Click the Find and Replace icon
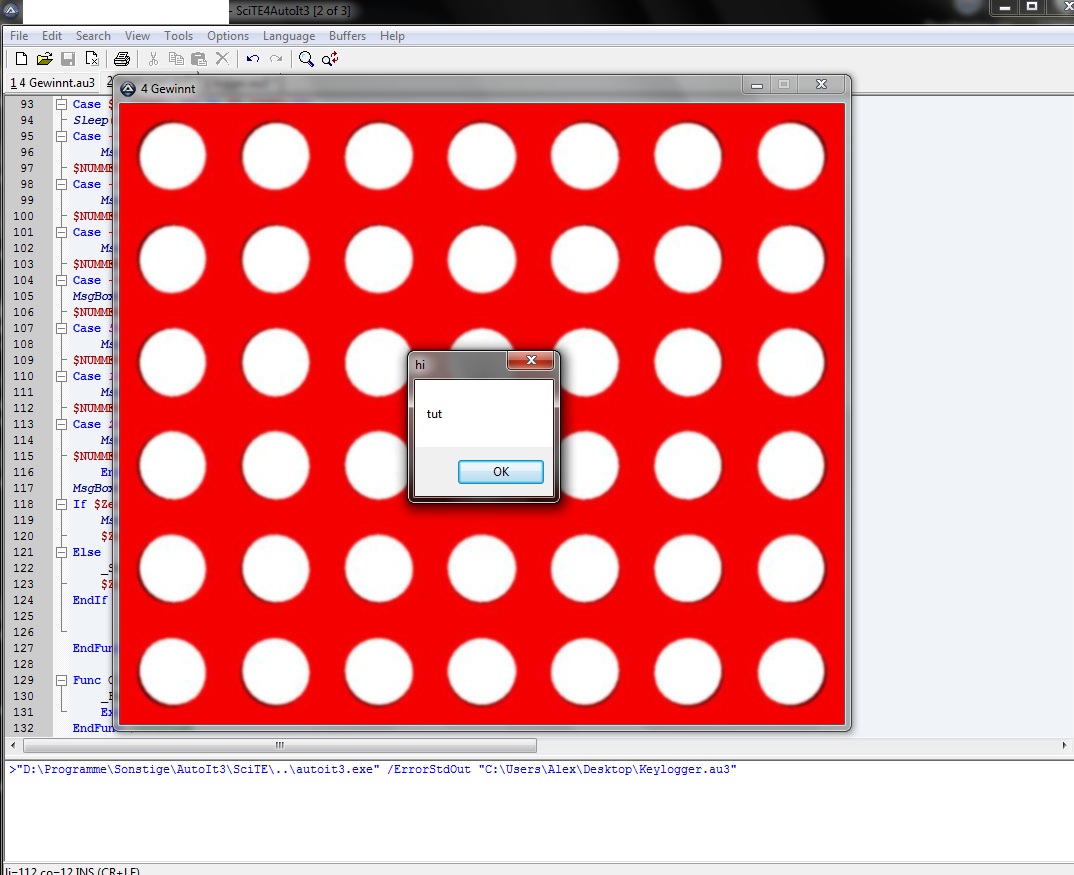Viewport: 1074px width, 875px height. (330, 59)
